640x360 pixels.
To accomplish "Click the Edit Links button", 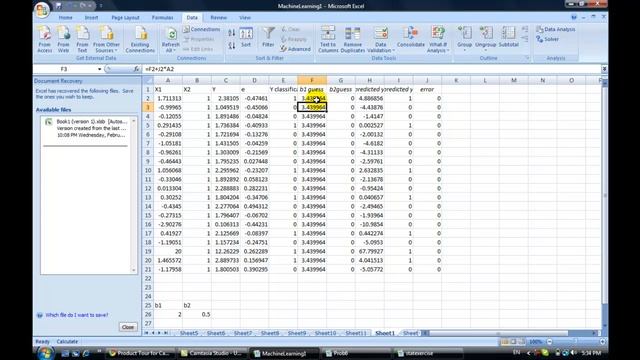I will [198, 49].
